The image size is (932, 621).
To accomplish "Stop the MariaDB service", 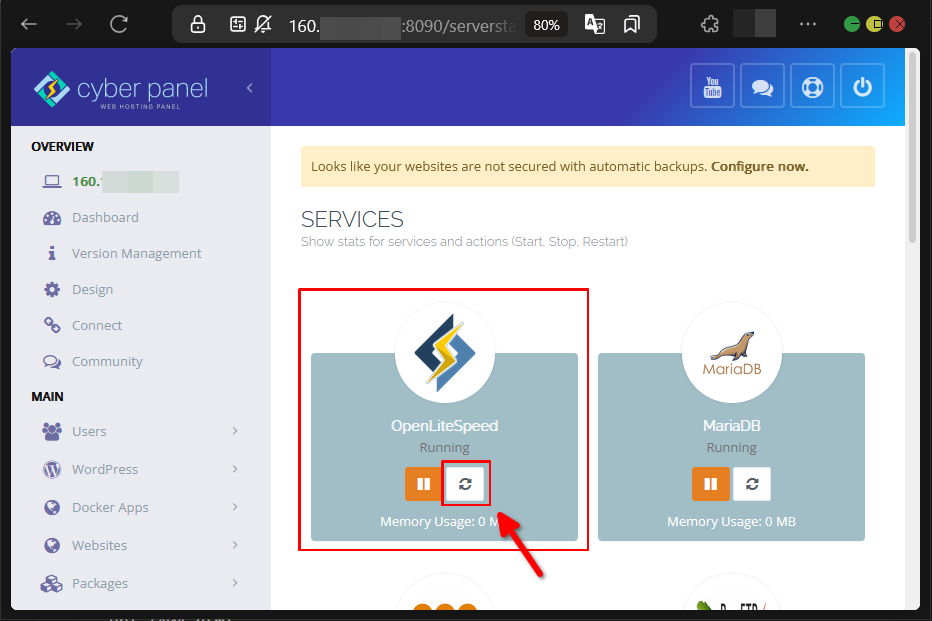I will pos(710,484).
